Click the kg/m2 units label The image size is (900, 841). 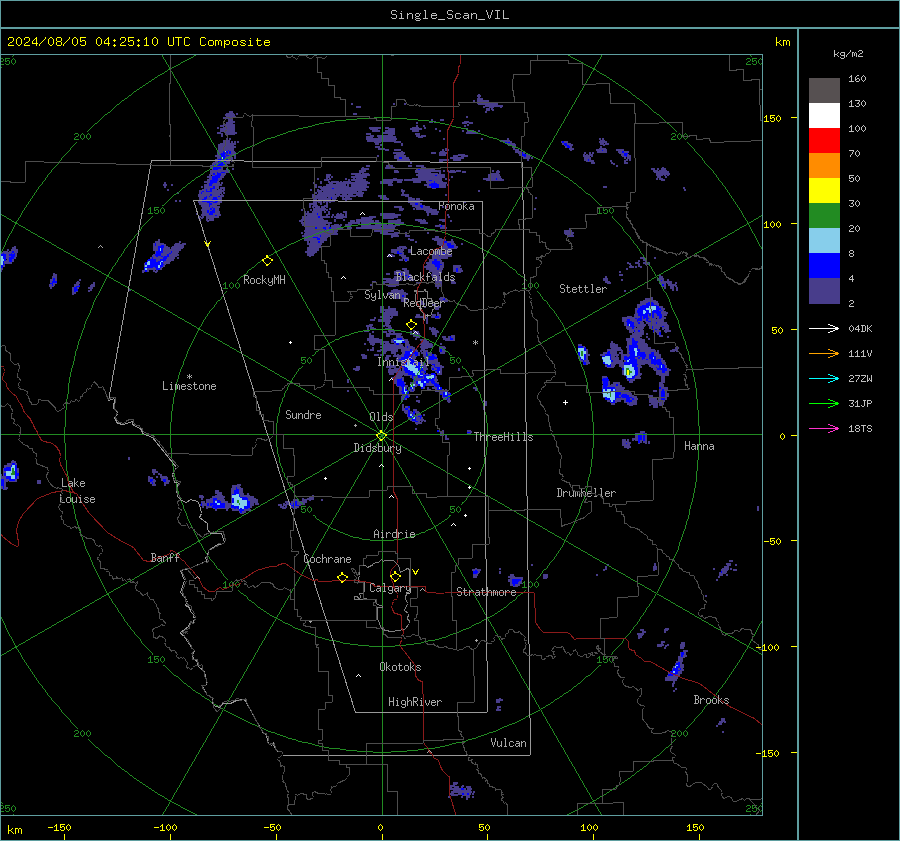tap(848, 54)
